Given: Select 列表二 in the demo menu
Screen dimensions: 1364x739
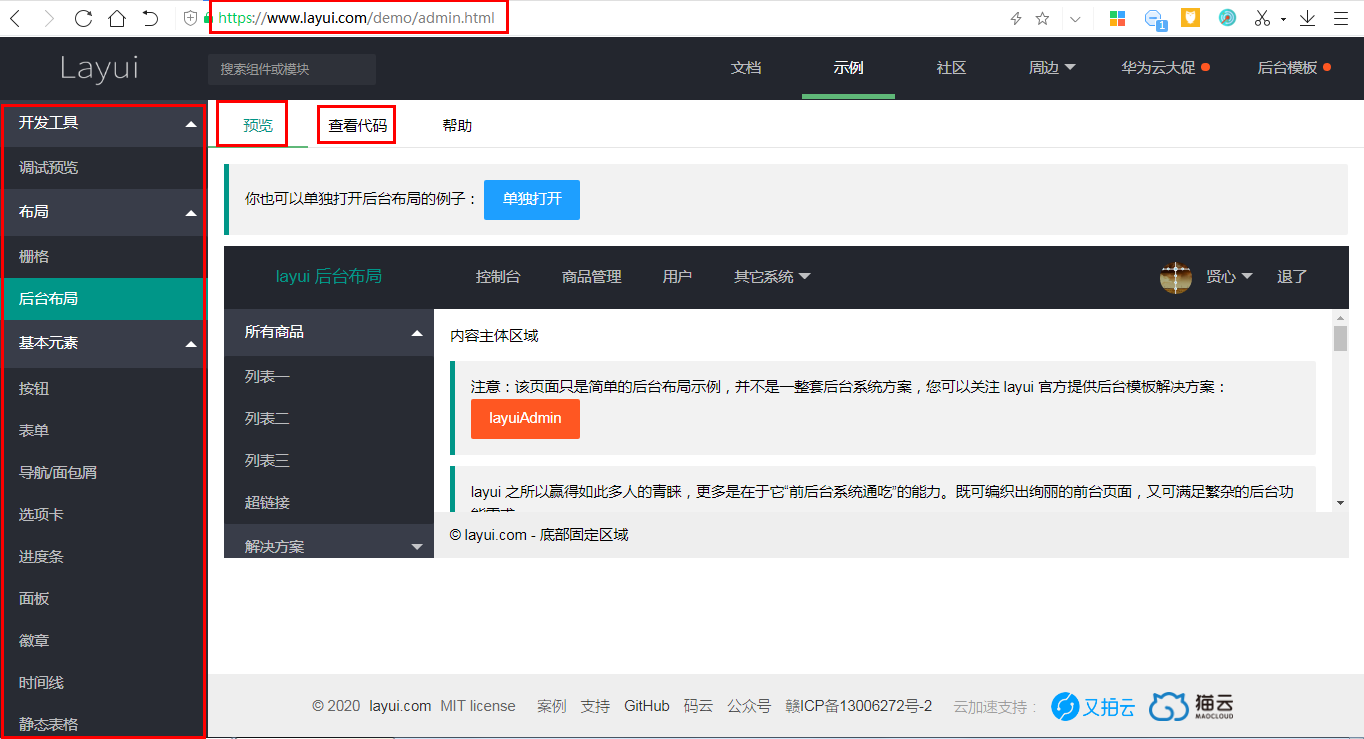Looking at the screenshot, I should click(x=329, y=419).
